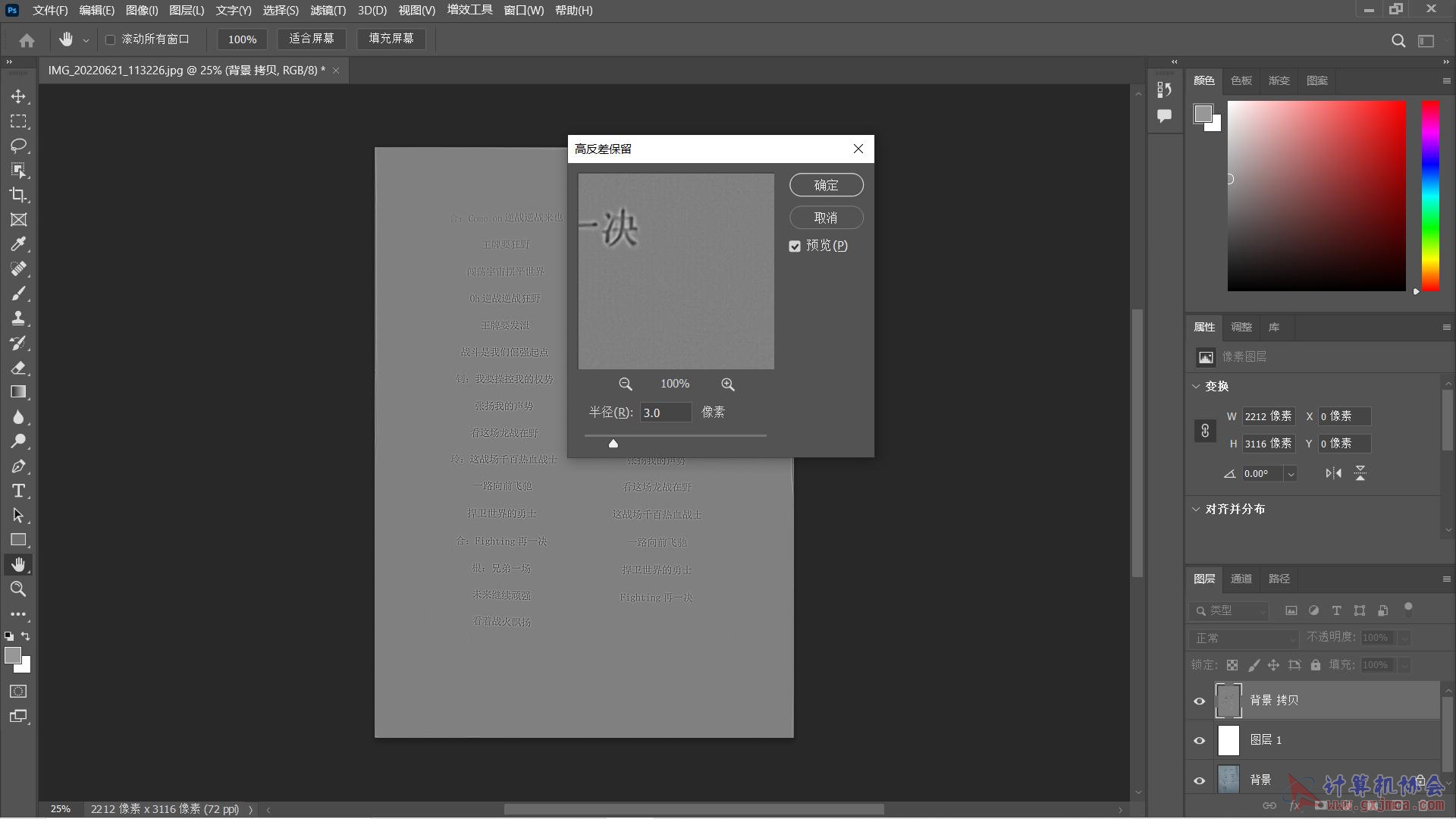1456x819 pixels.
Task: Switch to the 通道 tab
Action: click(1241, 579)
